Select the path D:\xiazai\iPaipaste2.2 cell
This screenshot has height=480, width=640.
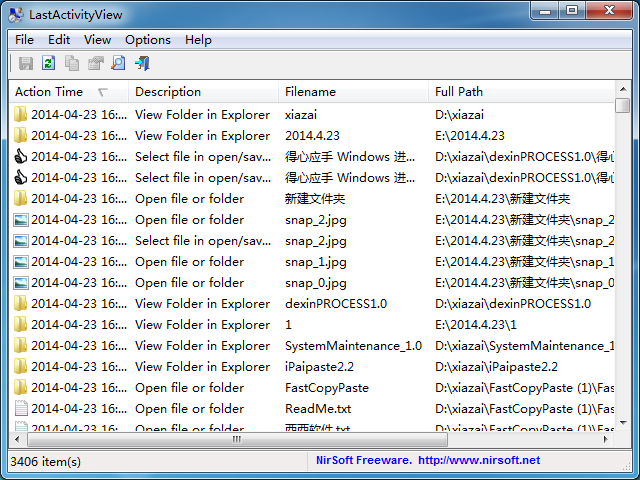496,367
